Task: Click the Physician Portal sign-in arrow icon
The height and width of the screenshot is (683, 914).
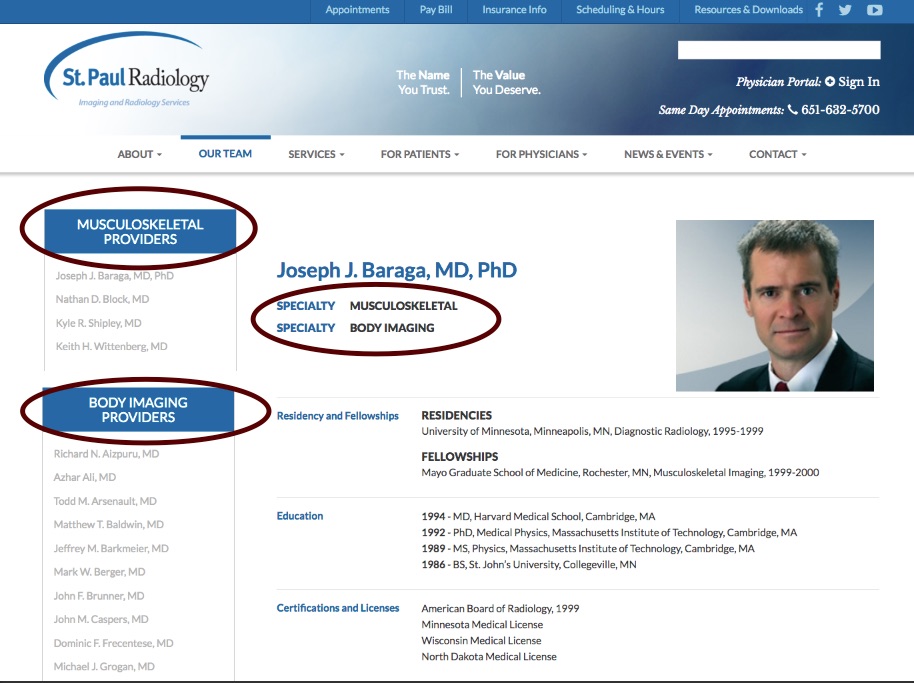Action: coord(829,82)
